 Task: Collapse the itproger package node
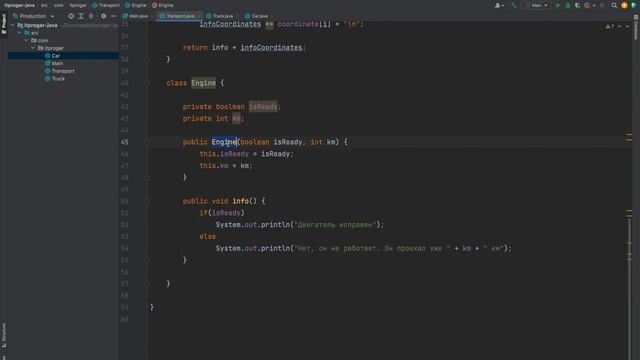pos(33,48)
